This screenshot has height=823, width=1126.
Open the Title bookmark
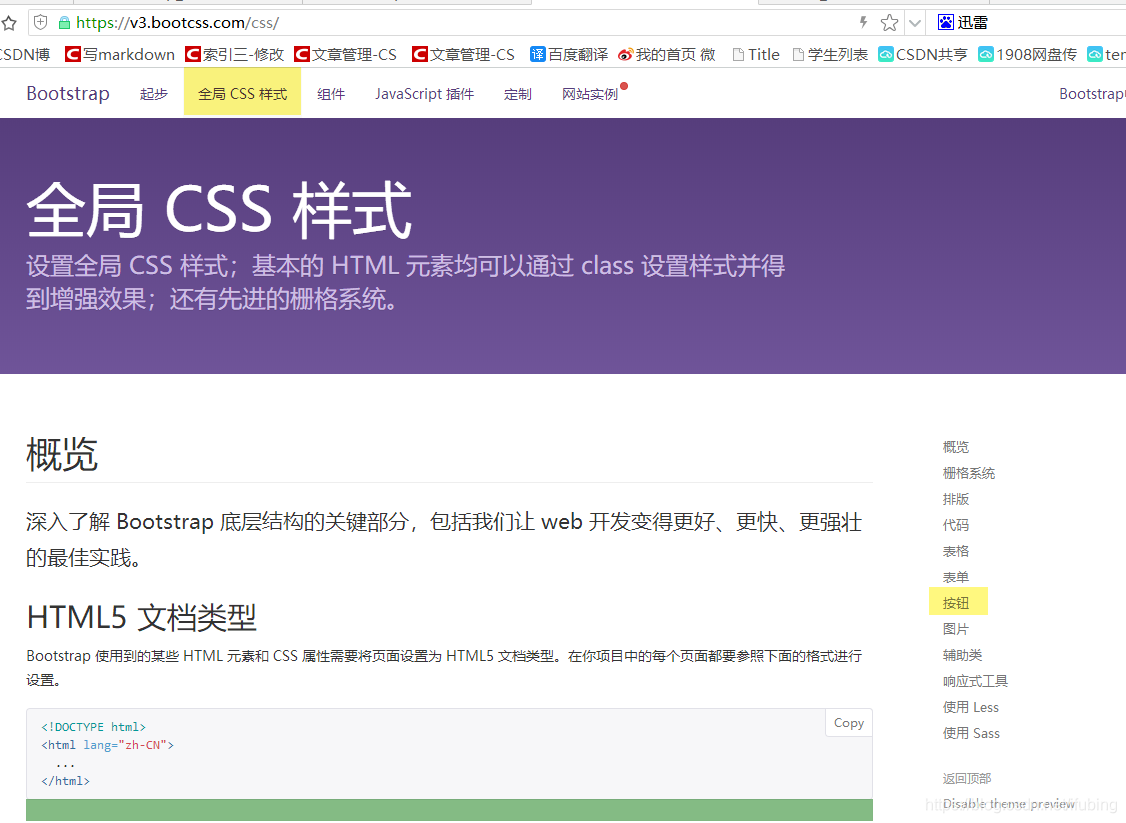point(755,55)
